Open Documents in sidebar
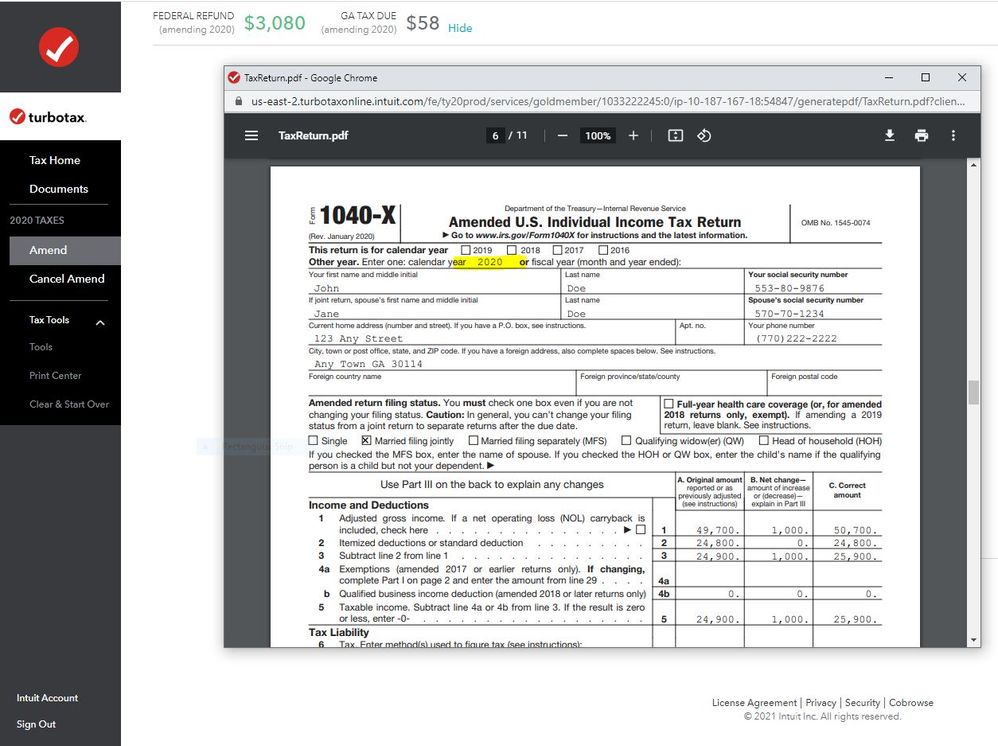 point(59,189)
